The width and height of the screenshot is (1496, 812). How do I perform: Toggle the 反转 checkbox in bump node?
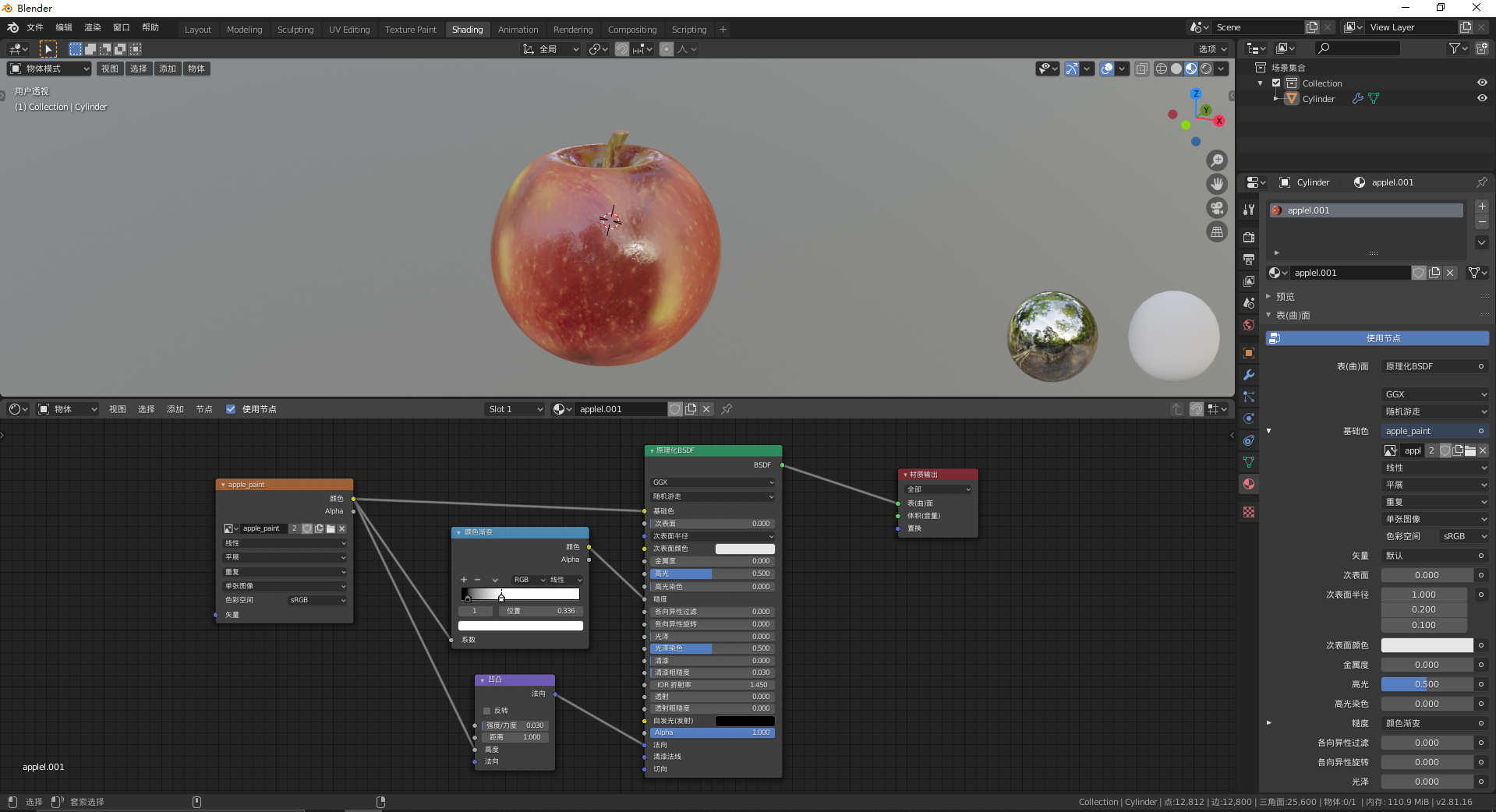[487, 711]
